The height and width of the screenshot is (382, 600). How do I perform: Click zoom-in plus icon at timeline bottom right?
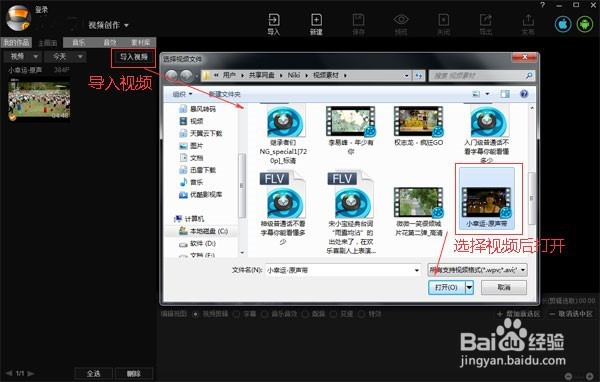pos(590,377)
